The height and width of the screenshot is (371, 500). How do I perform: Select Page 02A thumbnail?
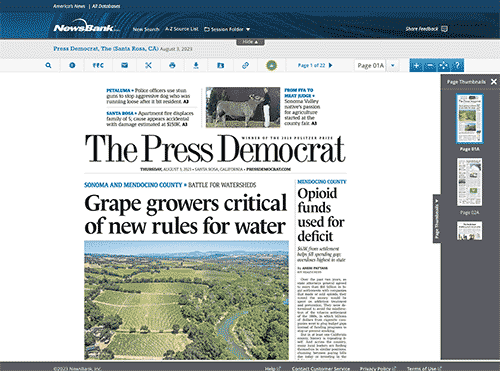coord(469,182)
